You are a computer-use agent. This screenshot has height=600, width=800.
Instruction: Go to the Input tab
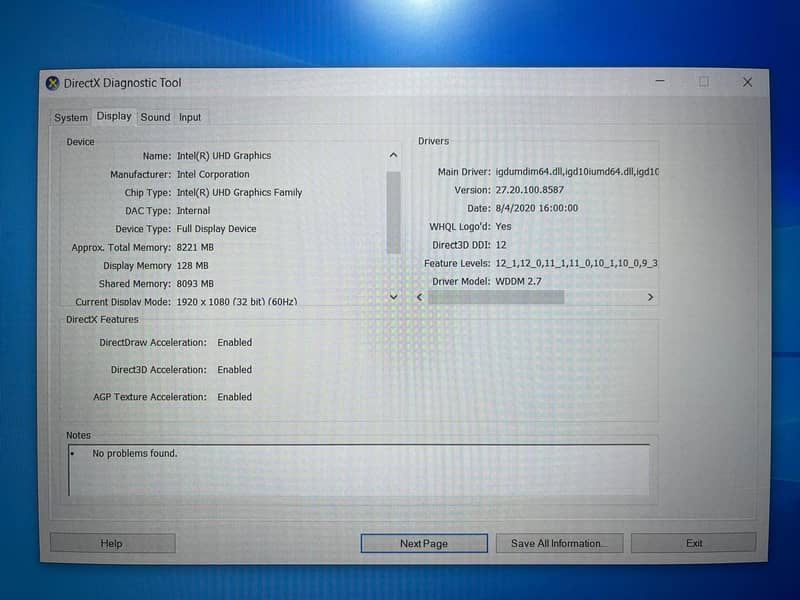point(190,117)
